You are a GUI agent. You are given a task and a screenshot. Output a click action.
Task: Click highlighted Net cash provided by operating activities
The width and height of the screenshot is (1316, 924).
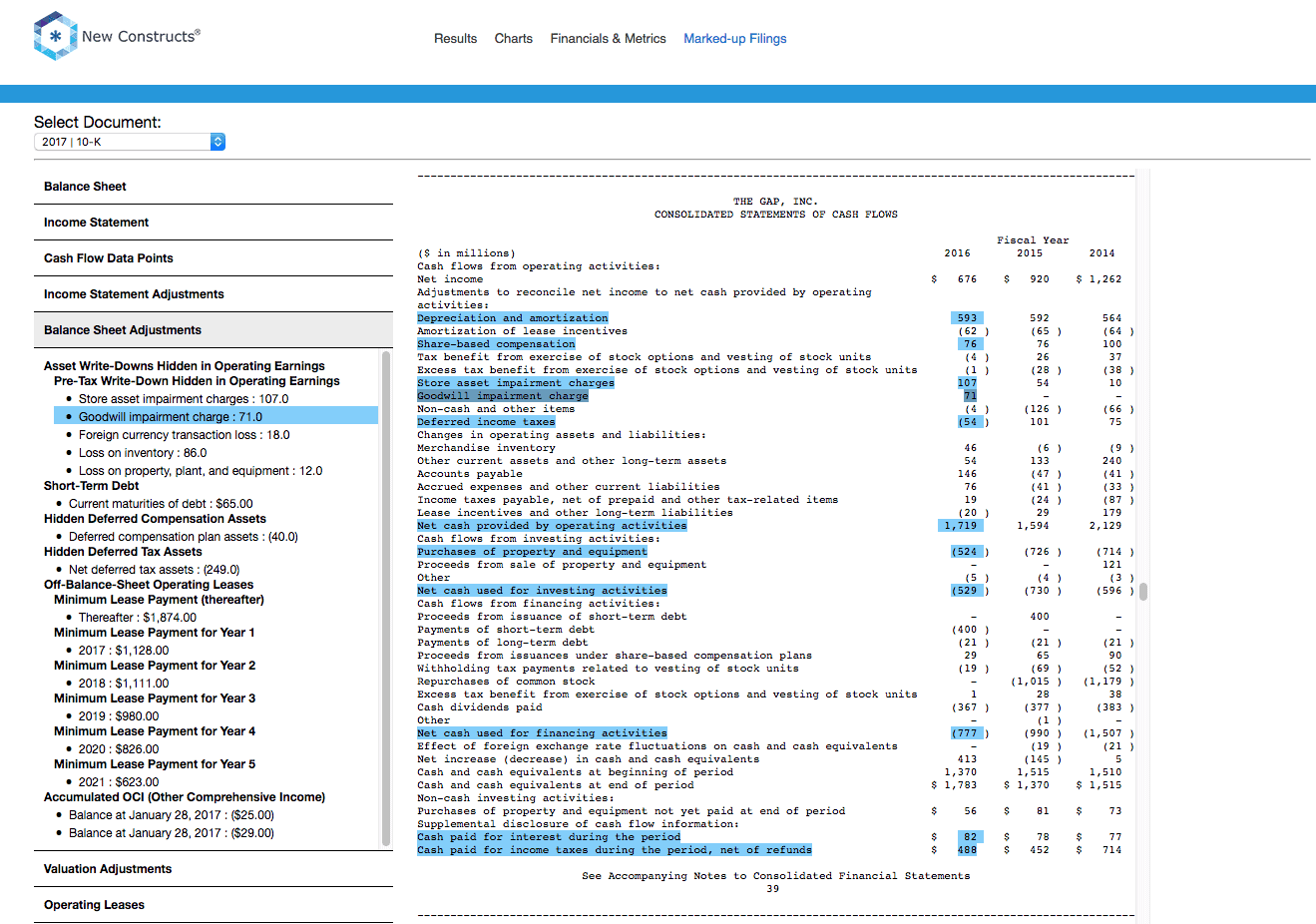pos(552,526)
